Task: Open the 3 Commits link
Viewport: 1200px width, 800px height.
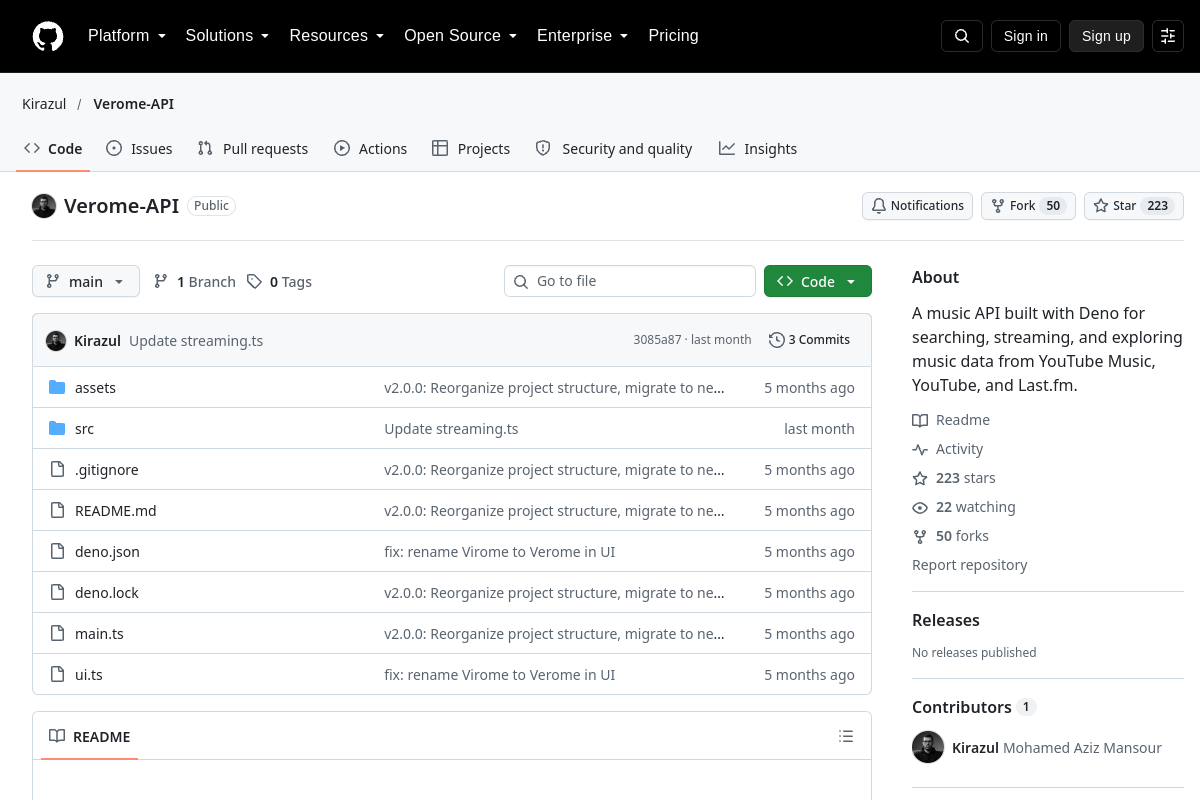Action: click(810, 340)
